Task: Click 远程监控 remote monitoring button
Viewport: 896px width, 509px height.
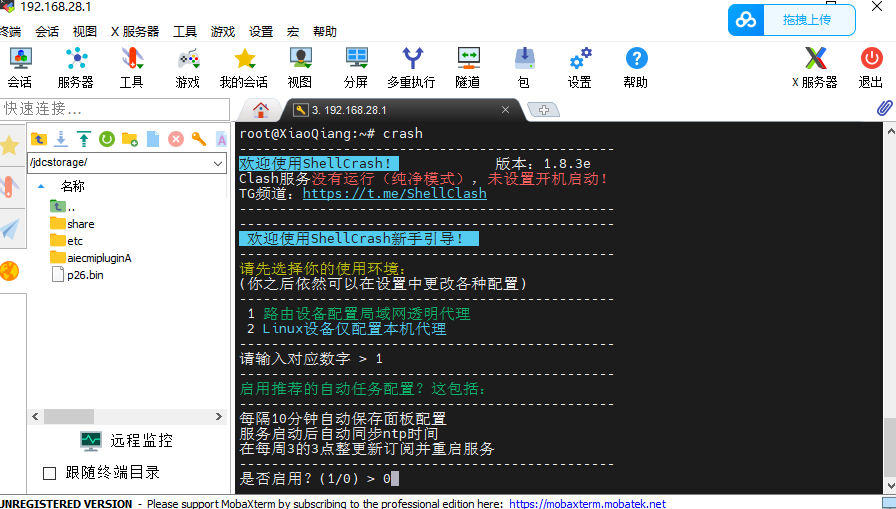Action: click(127, 440)
